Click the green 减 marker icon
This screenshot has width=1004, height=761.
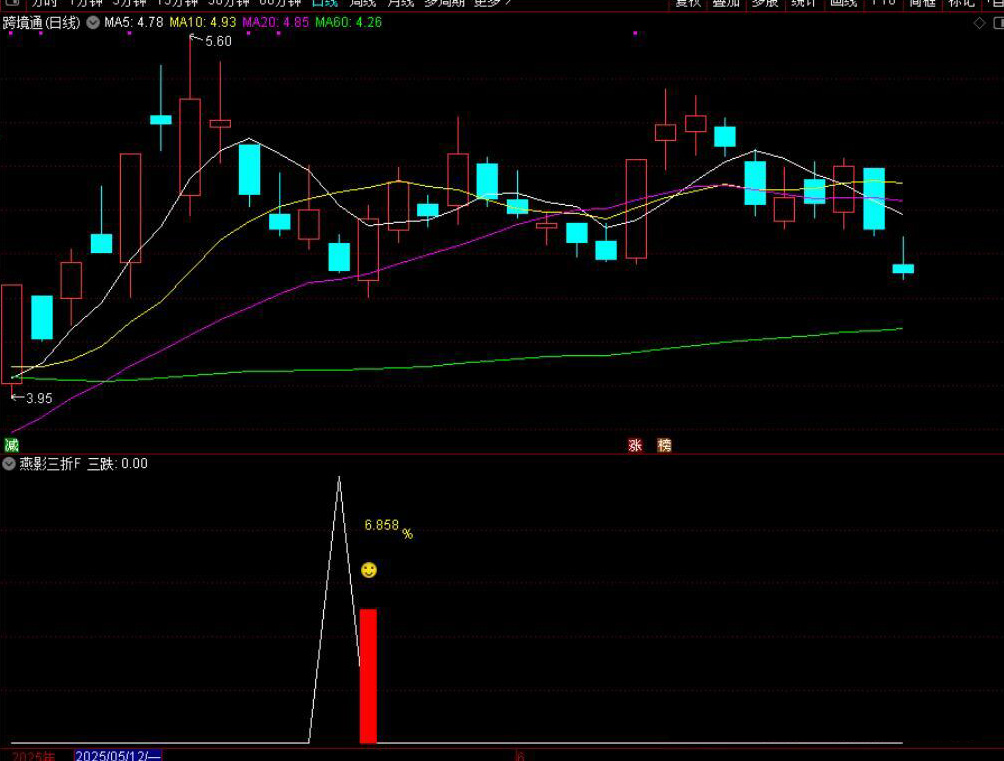pos(11,445)
